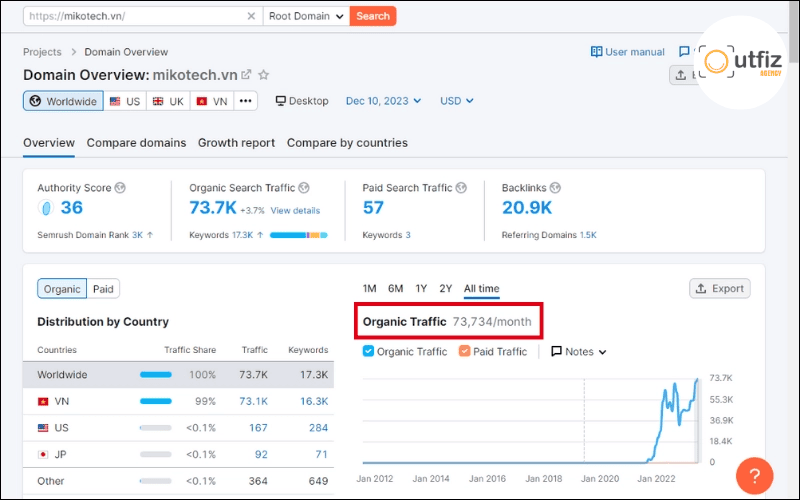Open more databases ellipsis menu
The height and width of the screenshot is (500, 800).
(245, 101)
